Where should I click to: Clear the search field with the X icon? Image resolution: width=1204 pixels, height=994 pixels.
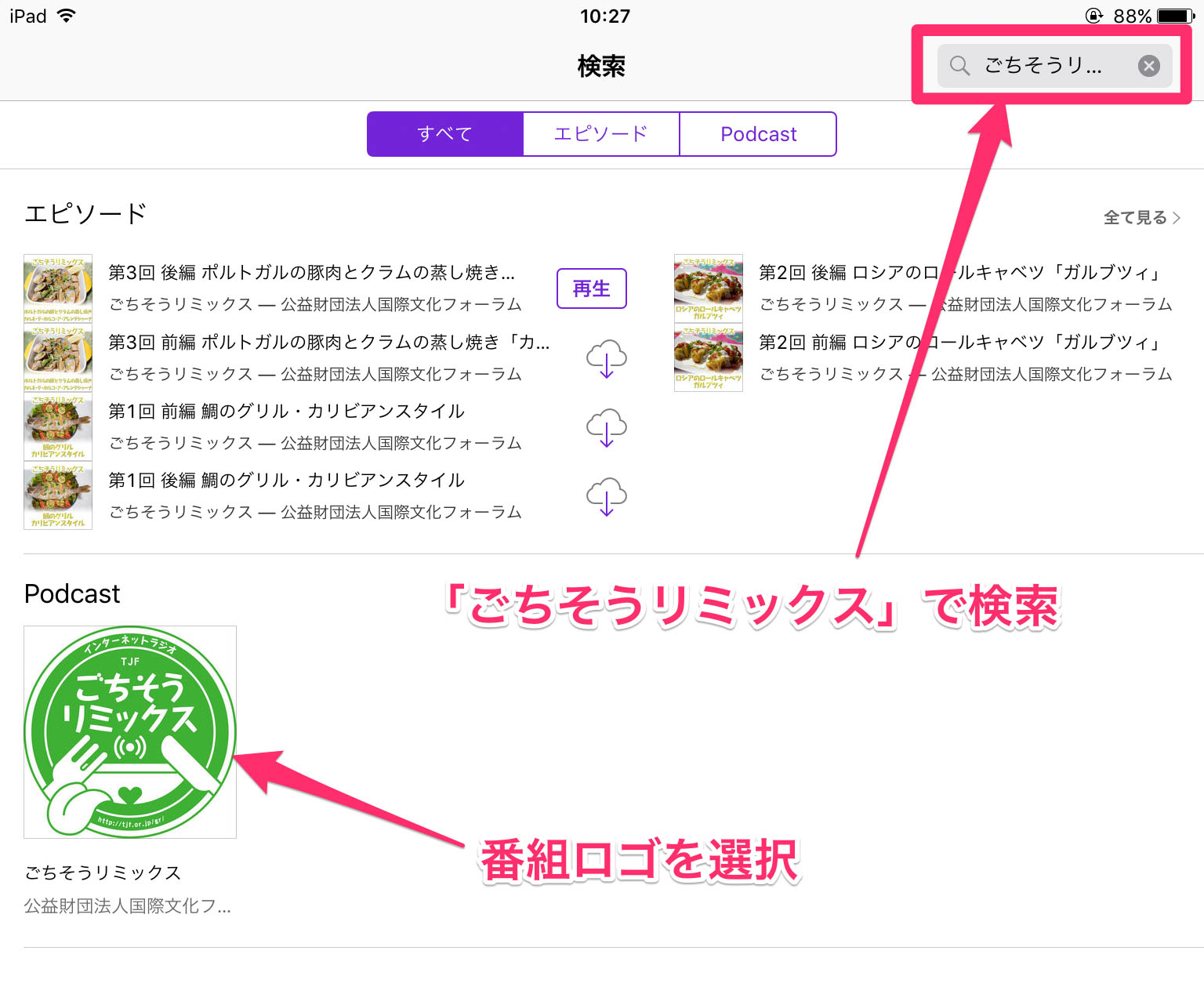[1149, 66]
